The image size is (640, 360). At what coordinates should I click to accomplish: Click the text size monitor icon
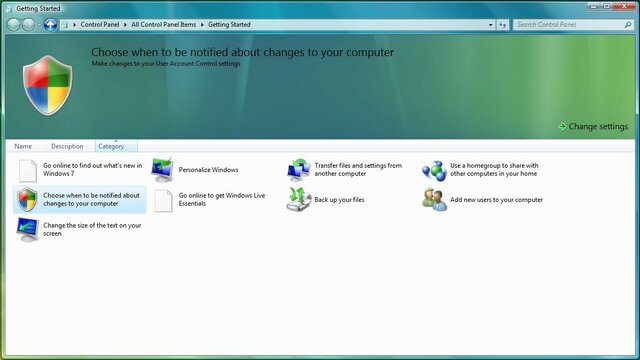(27, 229)
